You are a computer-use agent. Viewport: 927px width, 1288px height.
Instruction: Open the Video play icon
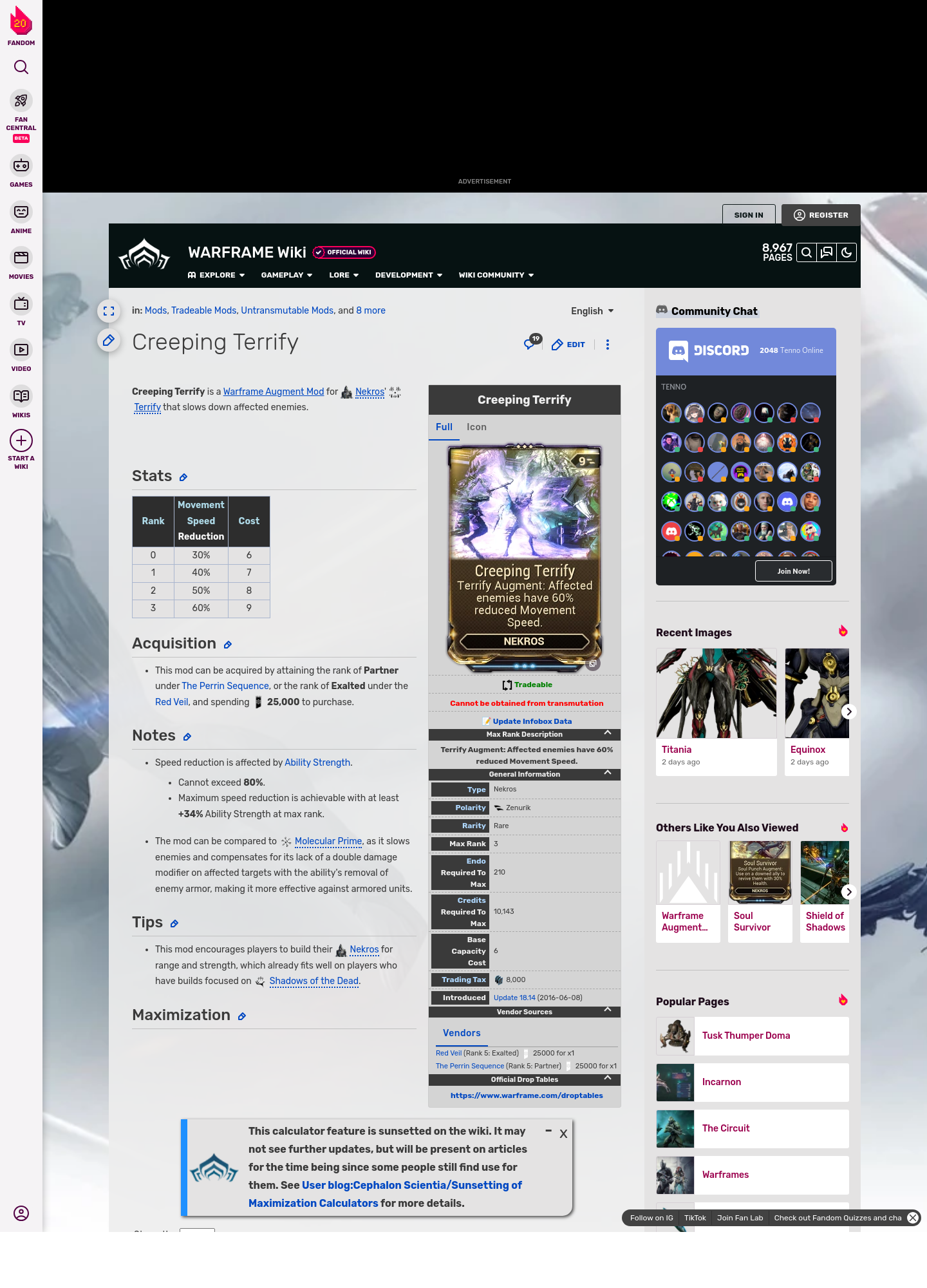[x=21, y=350]
